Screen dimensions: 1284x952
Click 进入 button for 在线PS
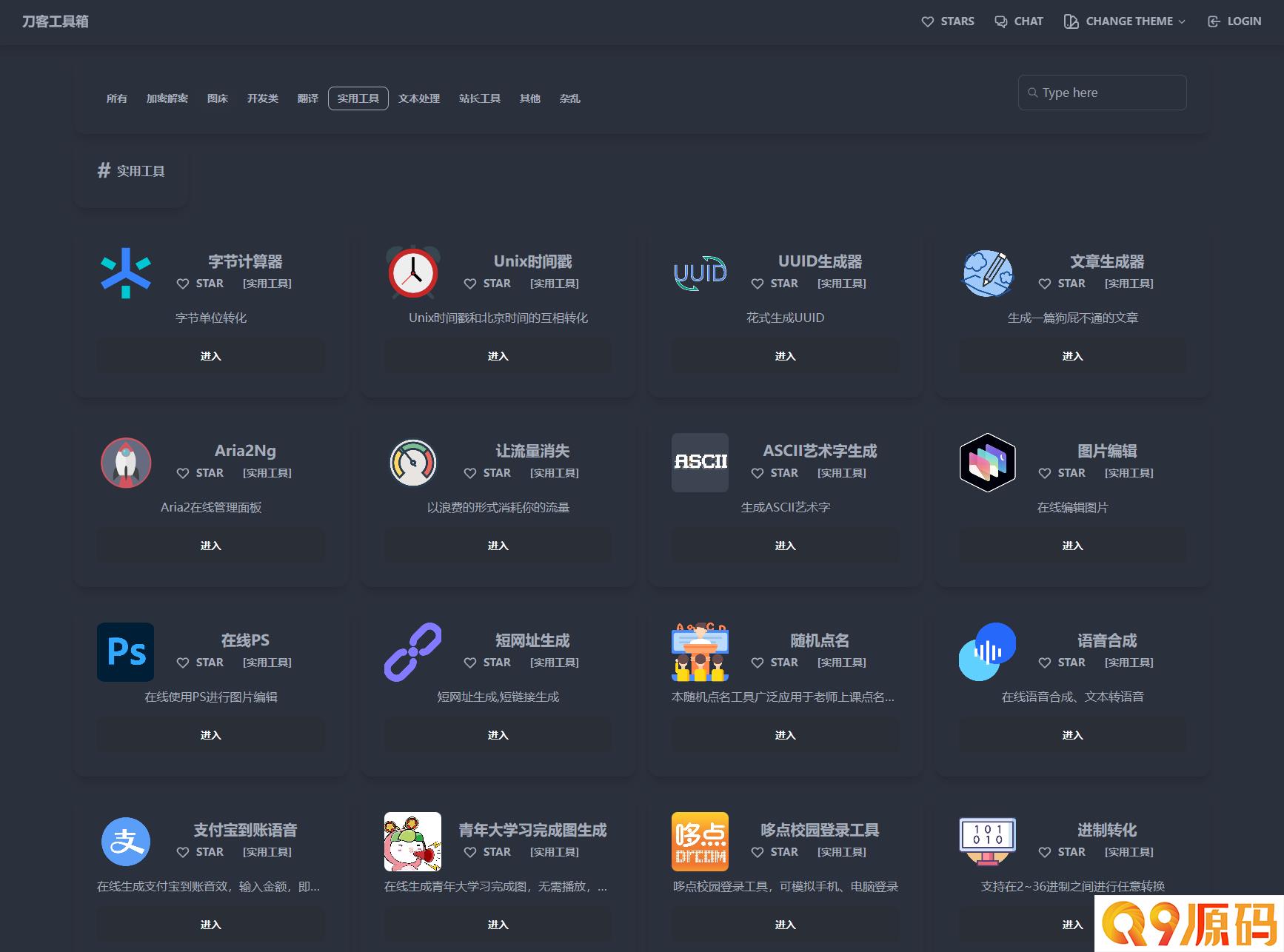point(211,735)
